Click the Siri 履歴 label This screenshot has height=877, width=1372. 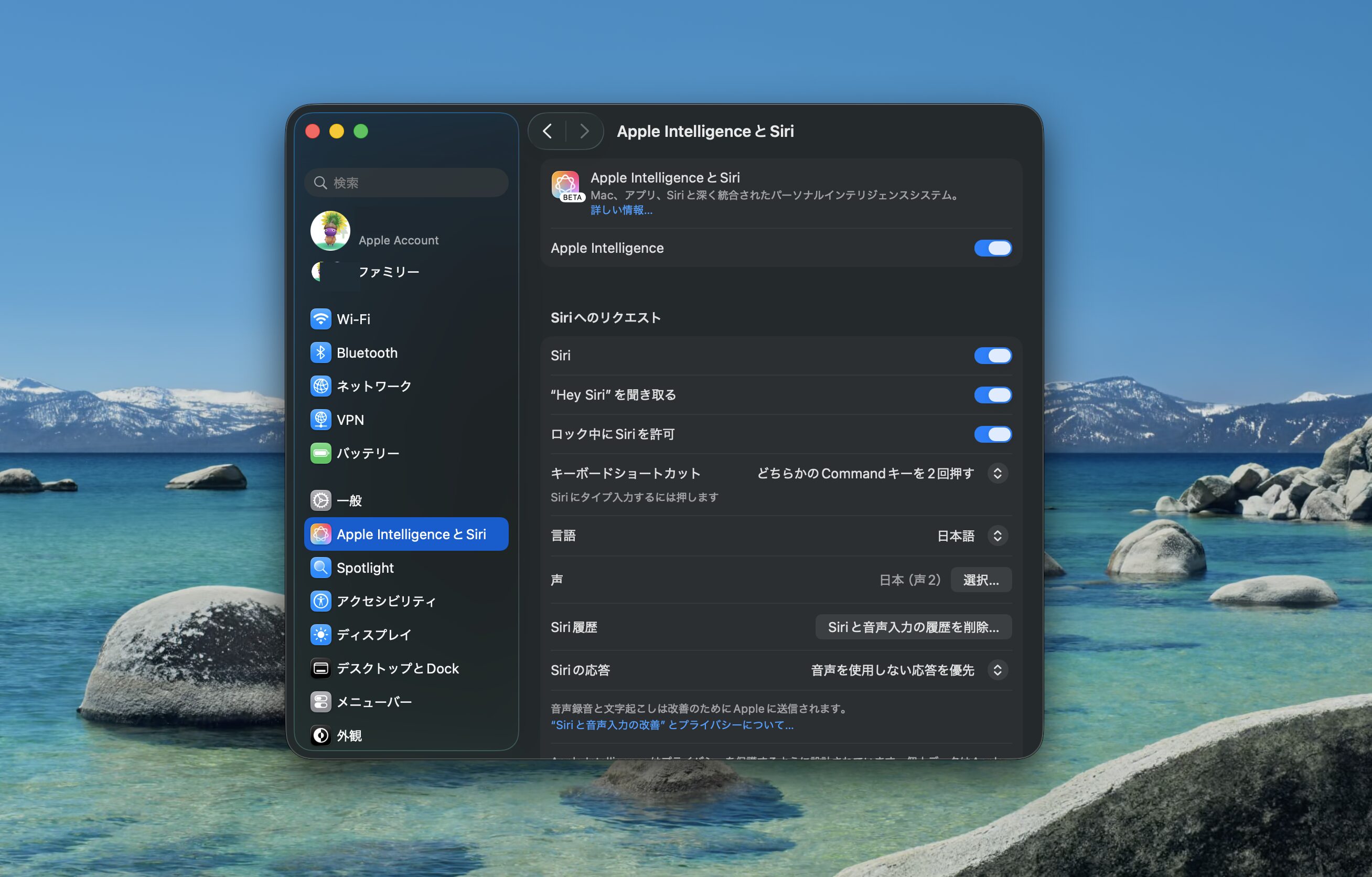[x=574, y=627]
